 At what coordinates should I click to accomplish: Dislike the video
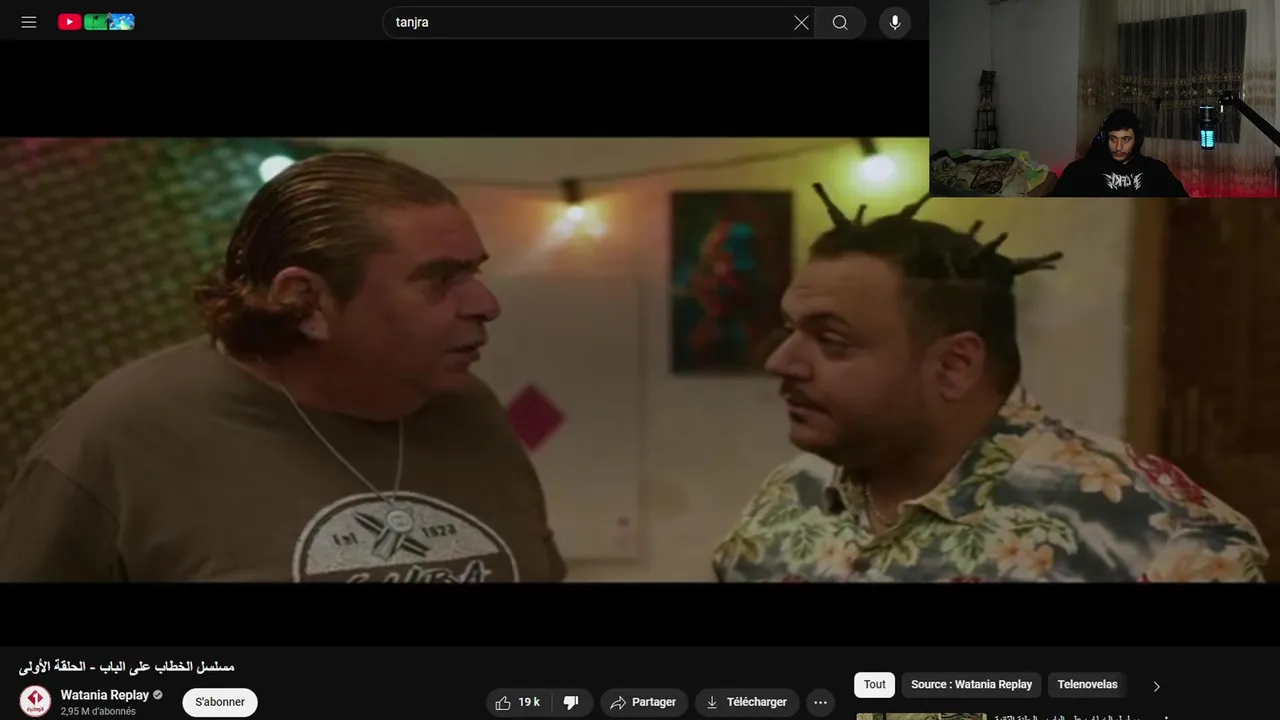pos(571,702)
